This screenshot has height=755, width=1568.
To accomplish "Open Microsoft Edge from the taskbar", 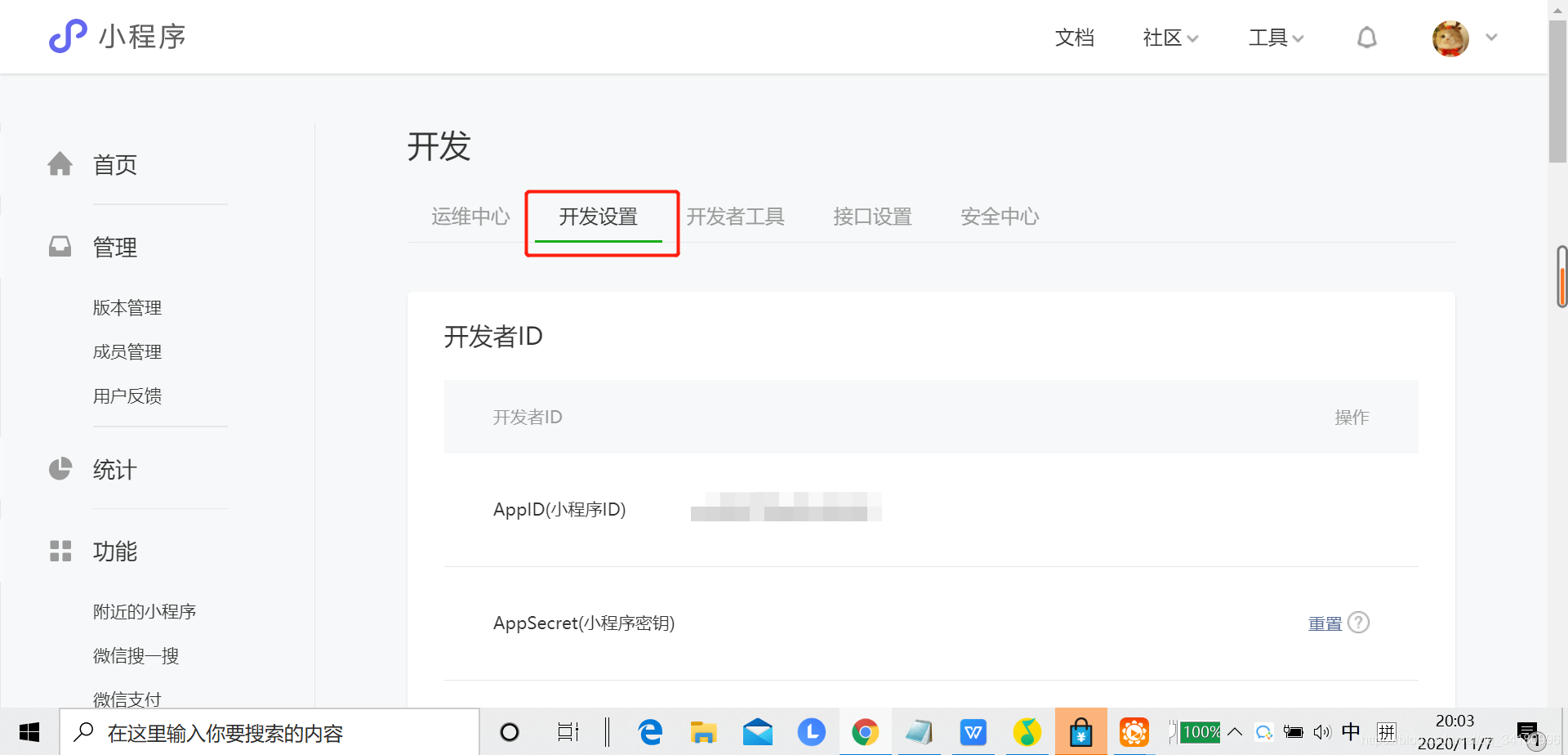I will [649, 731].
